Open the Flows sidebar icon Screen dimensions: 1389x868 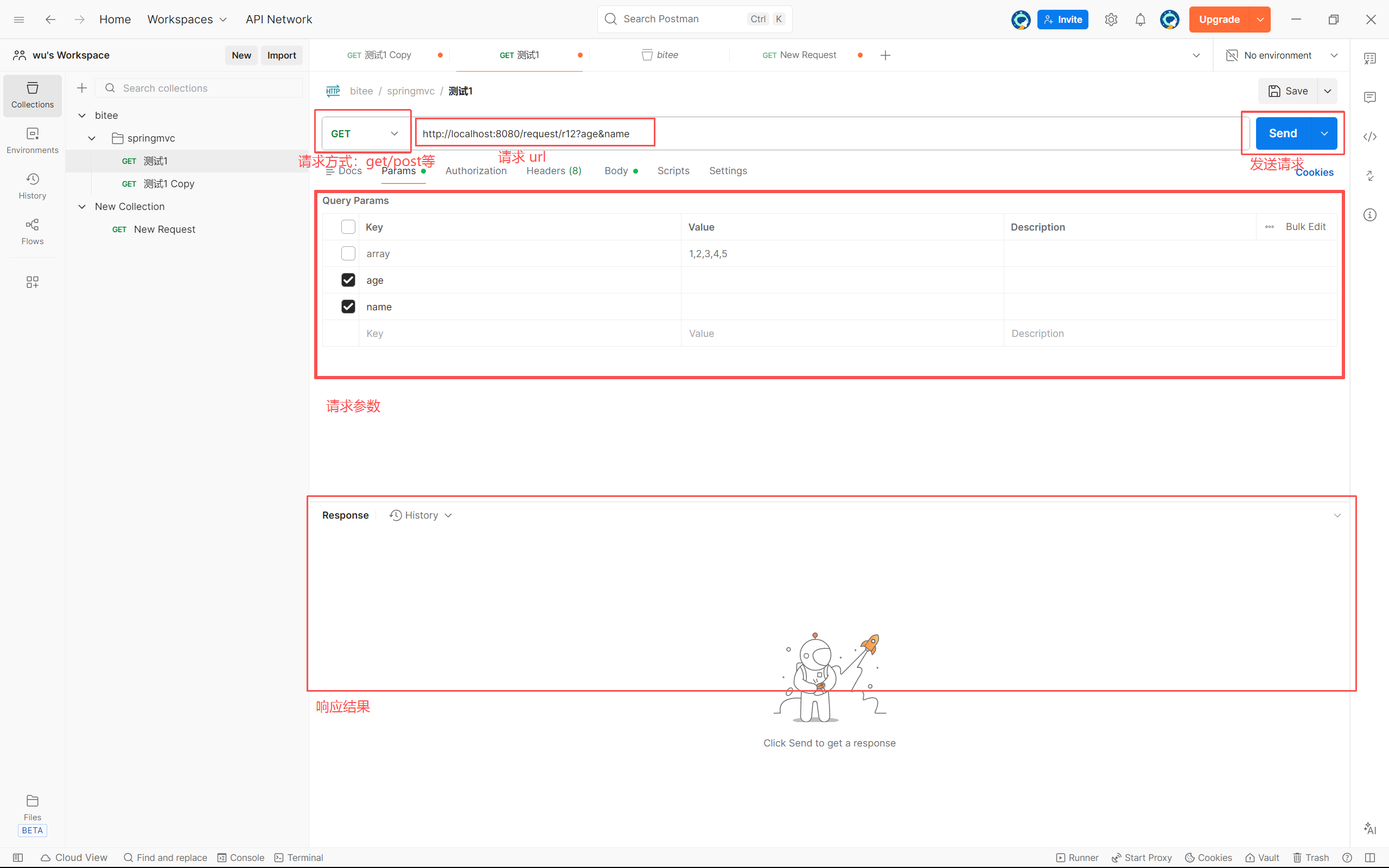[32, 231]
